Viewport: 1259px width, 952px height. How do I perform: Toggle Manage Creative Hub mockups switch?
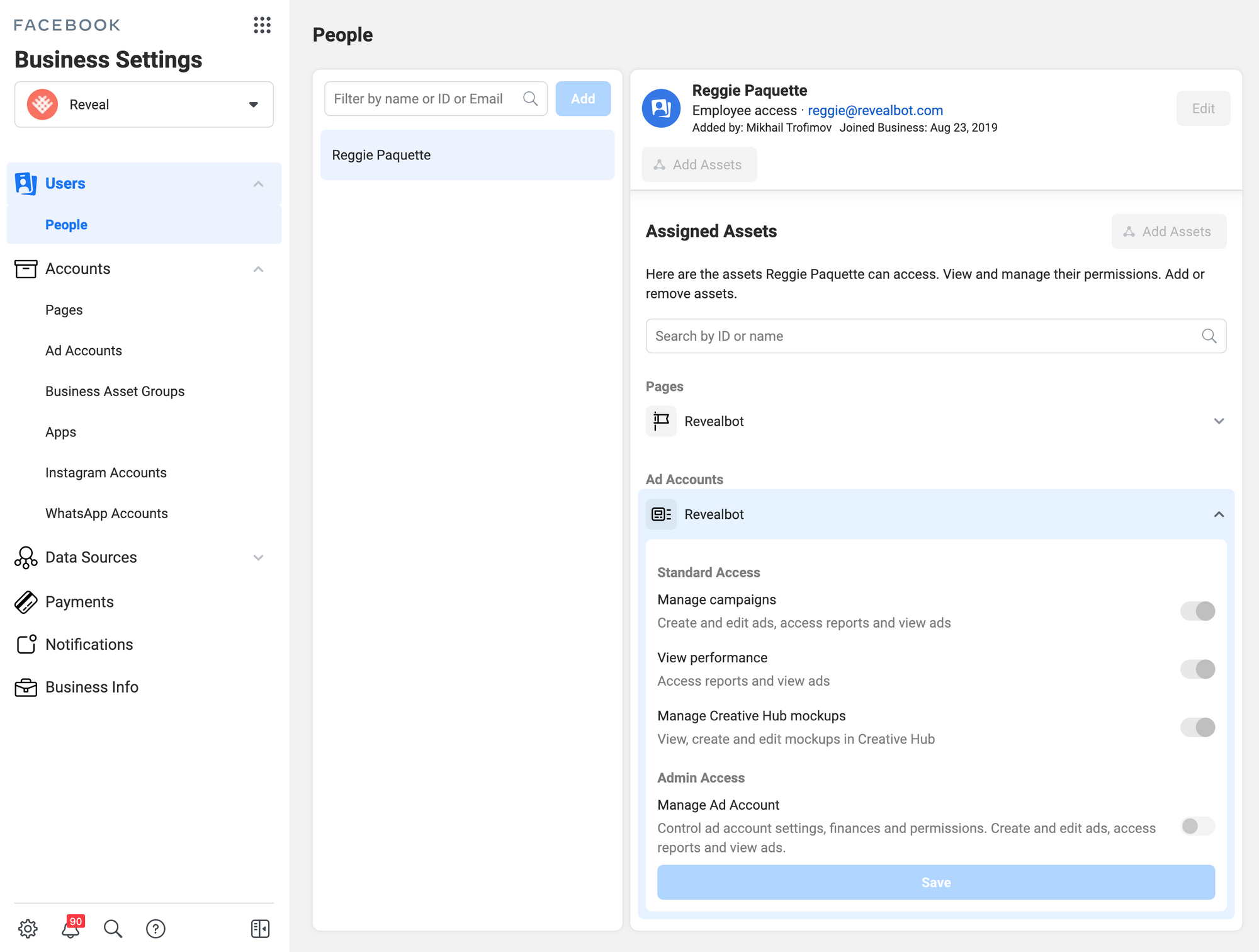click(x=1198, y=727)
